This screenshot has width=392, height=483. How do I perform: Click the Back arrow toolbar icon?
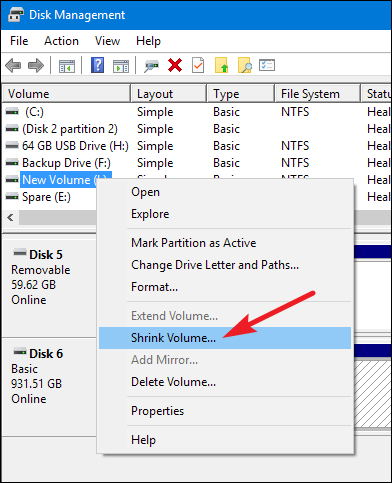(x=13, y=65)
